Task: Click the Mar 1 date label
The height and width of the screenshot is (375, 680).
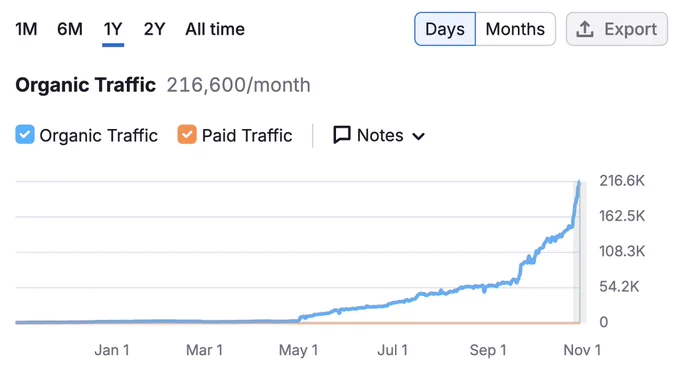Action: pos(204,350)
